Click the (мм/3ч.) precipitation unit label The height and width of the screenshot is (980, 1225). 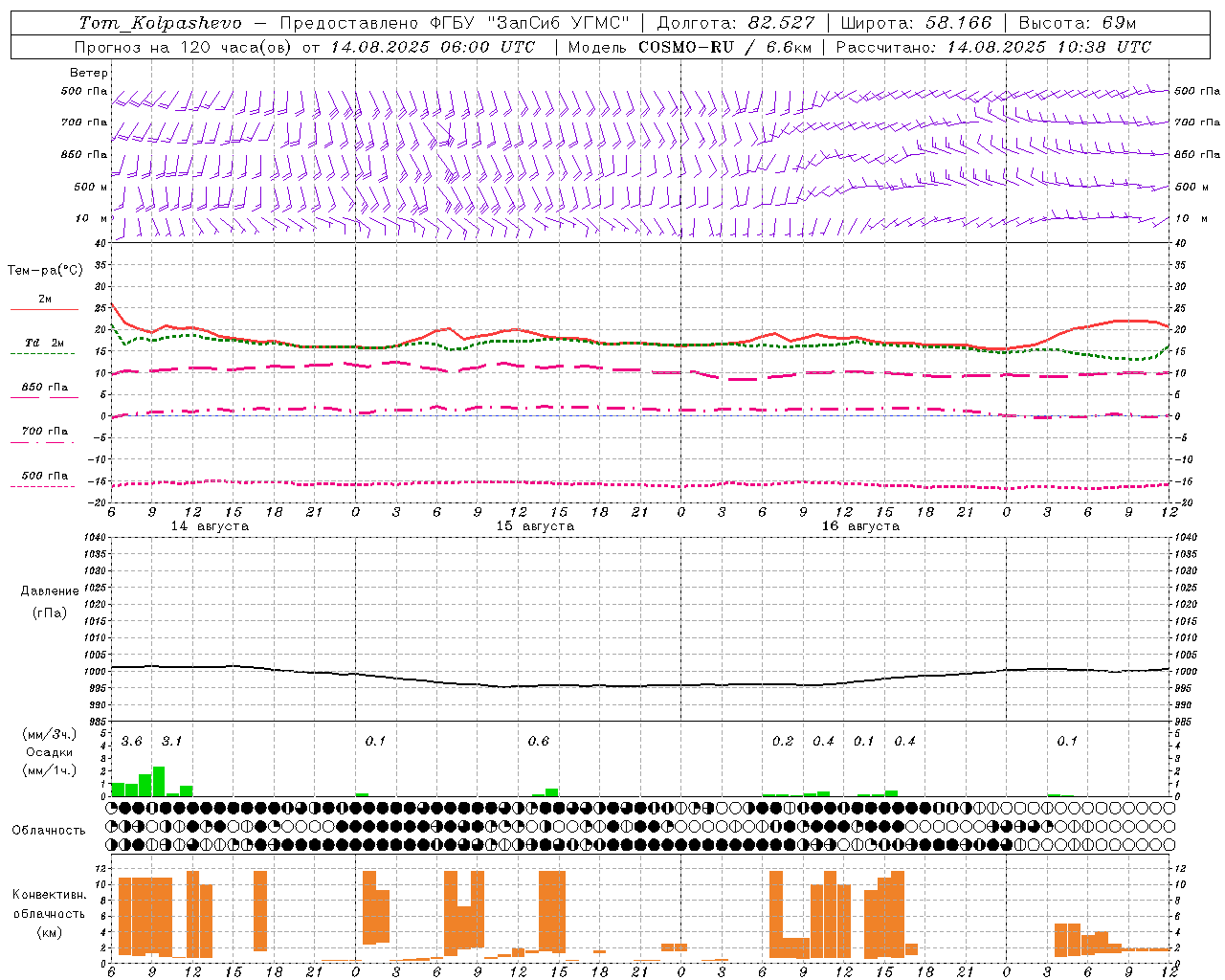pos(50,734)
